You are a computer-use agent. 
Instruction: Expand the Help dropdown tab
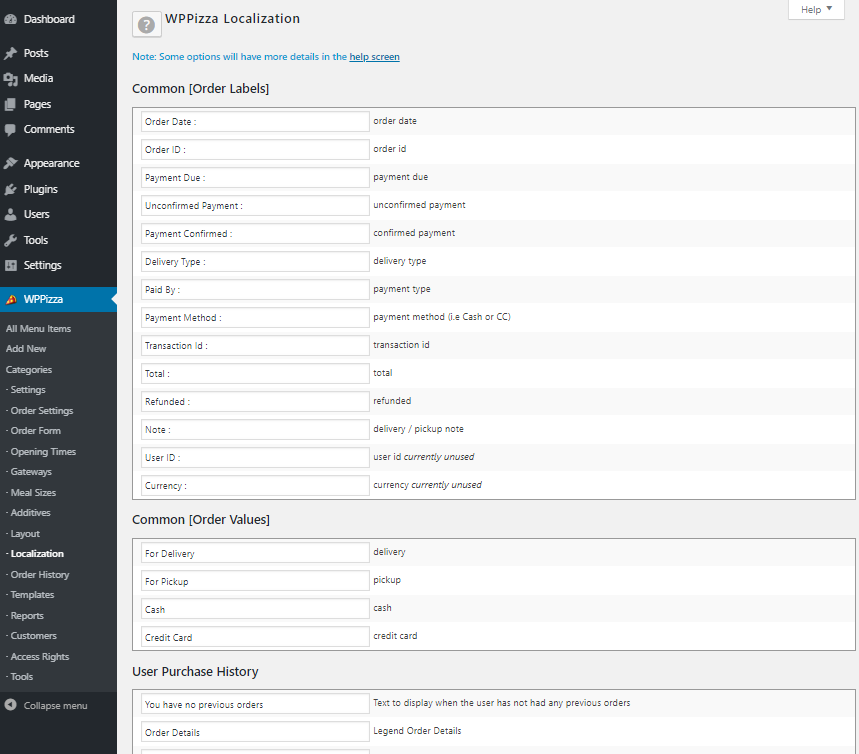click(x=816, y=10)
